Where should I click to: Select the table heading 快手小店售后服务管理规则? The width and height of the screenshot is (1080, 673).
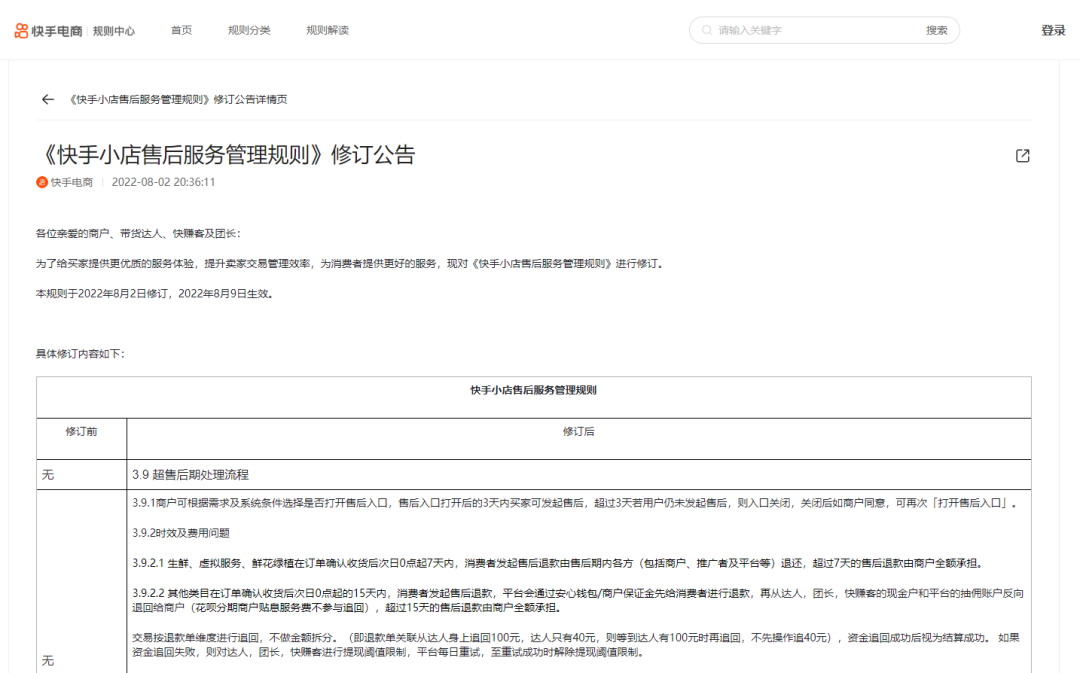pyautogui.click(x=534, y=390)
